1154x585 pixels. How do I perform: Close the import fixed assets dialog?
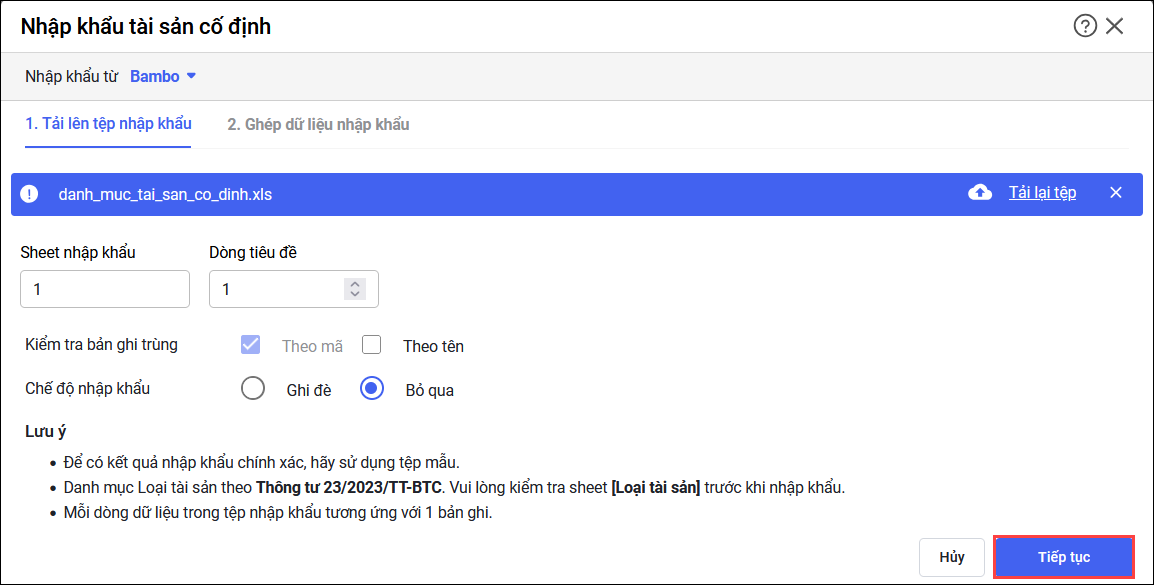click(1115, 26)
